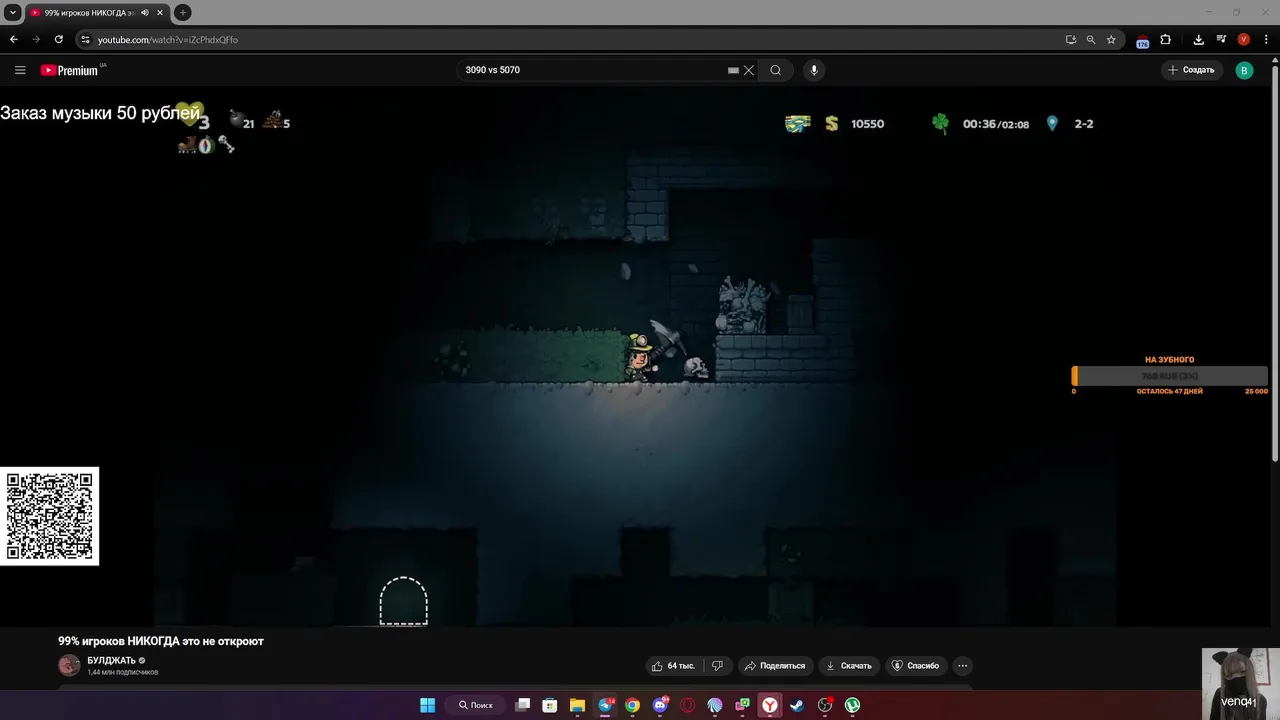Open uTorrent from the taskbar
1280x720 pixels.
click(852, 705)
